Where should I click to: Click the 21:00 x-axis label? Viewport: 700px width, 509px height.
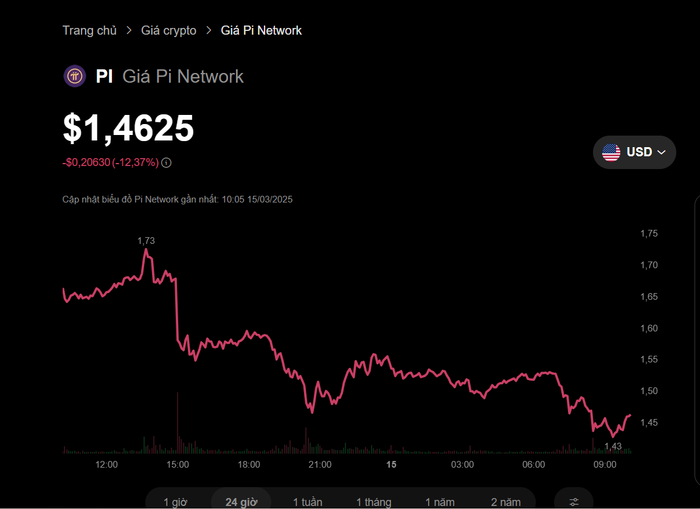[320, 464]
